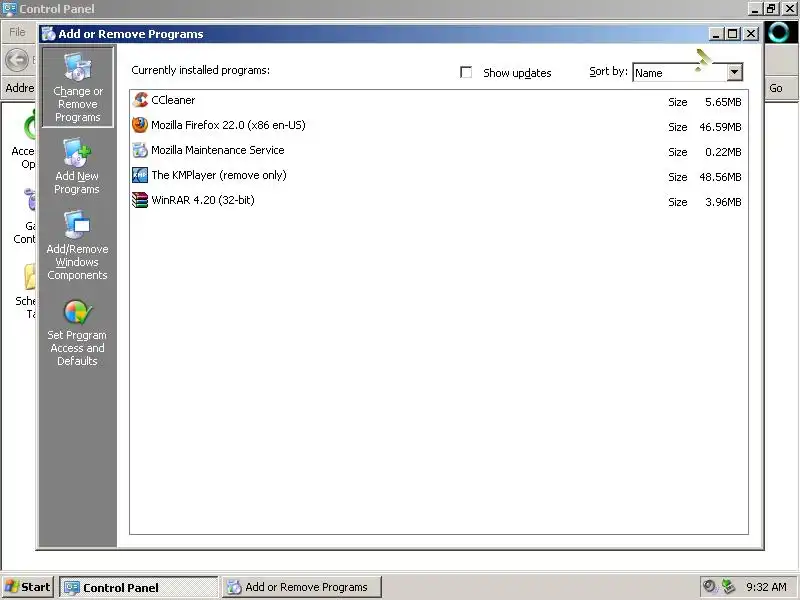This screenshot has width=800, height=600.
Task: Select Mozilla Firefox 22.0 (x86 en-US) entry
Action: (439, 126)
